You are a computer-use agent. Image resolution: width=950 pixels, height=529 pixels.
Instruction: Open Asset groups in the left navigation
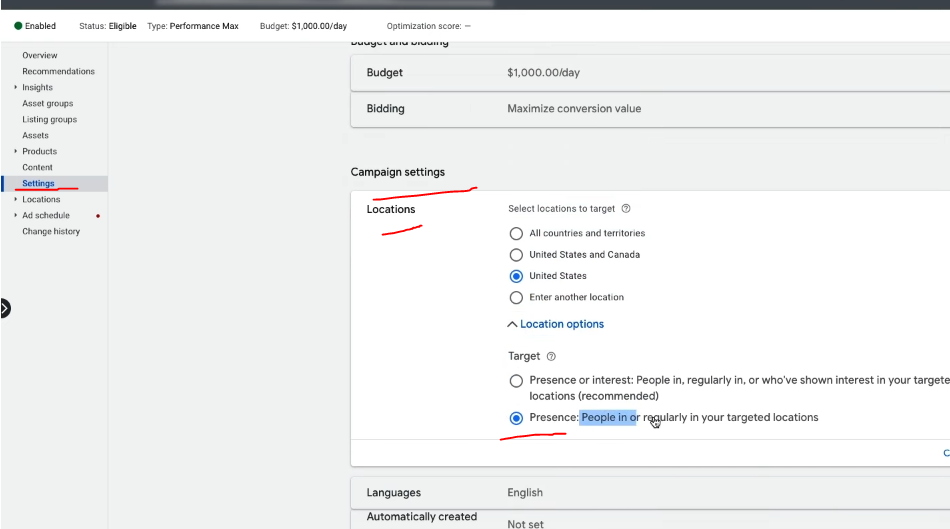pyautogui.click(x=47, y=104)
